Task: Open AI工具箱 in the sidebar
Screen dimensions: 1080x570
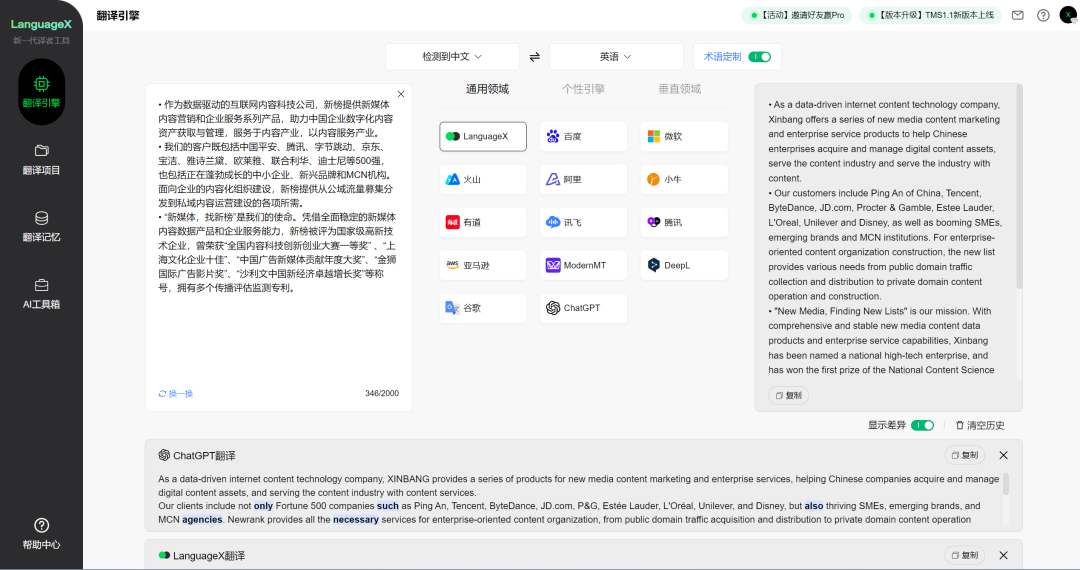Action: click(41, 293)
